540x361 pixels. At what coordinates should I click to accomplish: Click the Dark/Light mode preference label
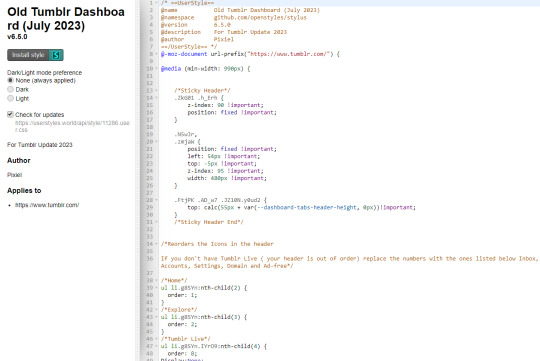pos(44,73)
